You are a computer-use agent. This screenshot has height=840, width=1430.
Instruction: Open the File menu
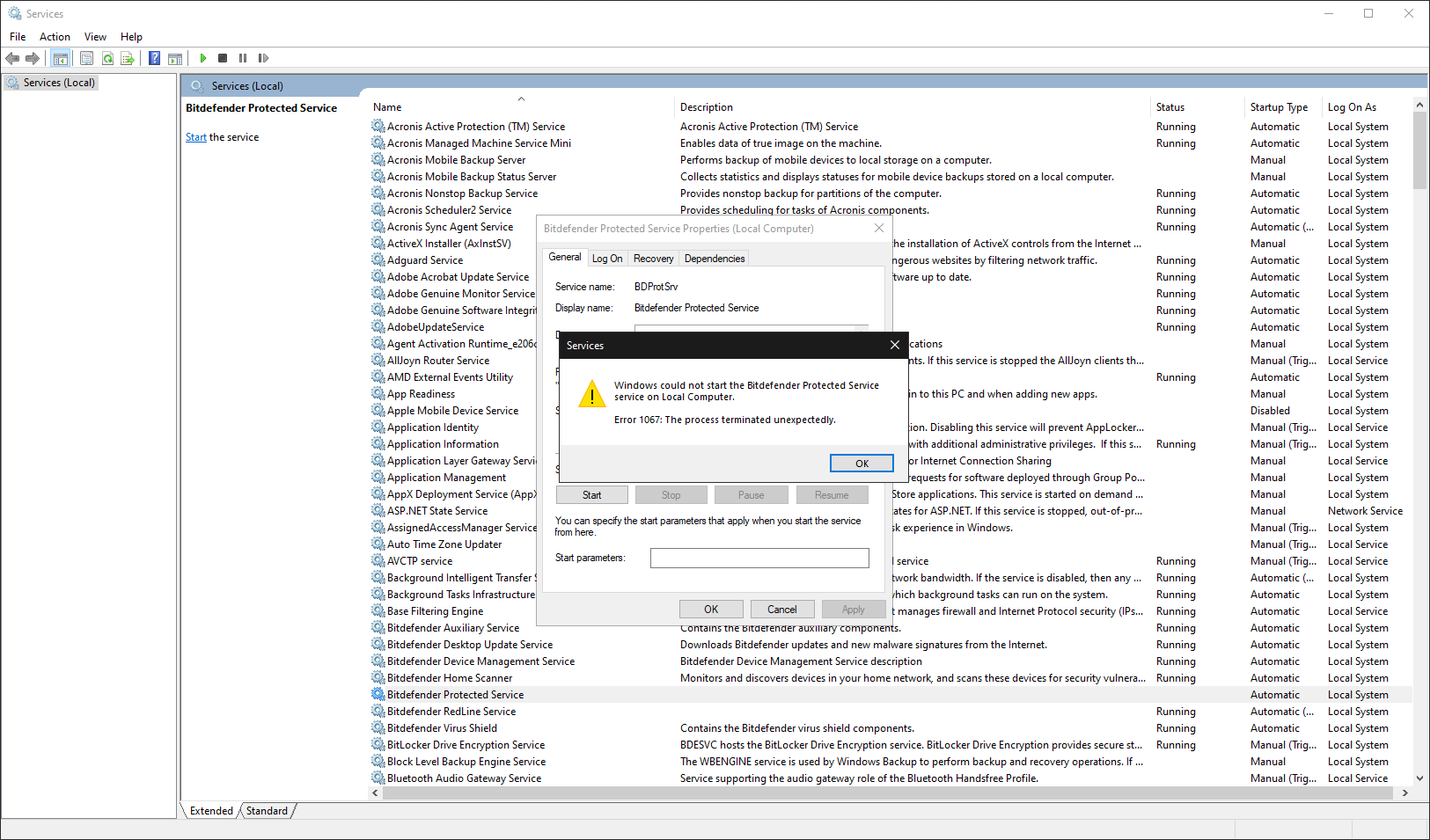coord(18,37)
